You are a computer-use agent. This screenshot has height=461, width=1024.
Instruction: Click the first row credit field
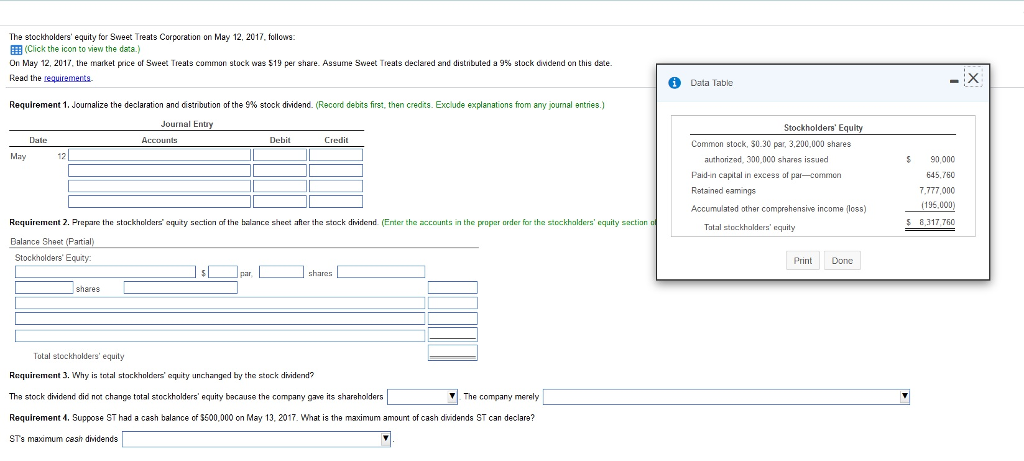(x=336, y=155)
